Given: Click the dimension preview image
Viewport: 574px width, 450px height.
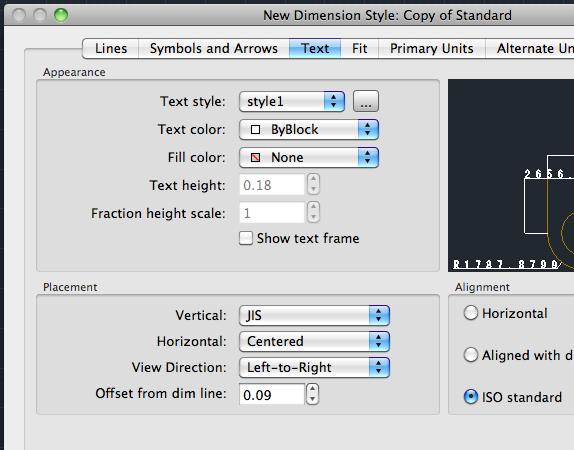Looking at the screenshot, I should pos(511,175).
